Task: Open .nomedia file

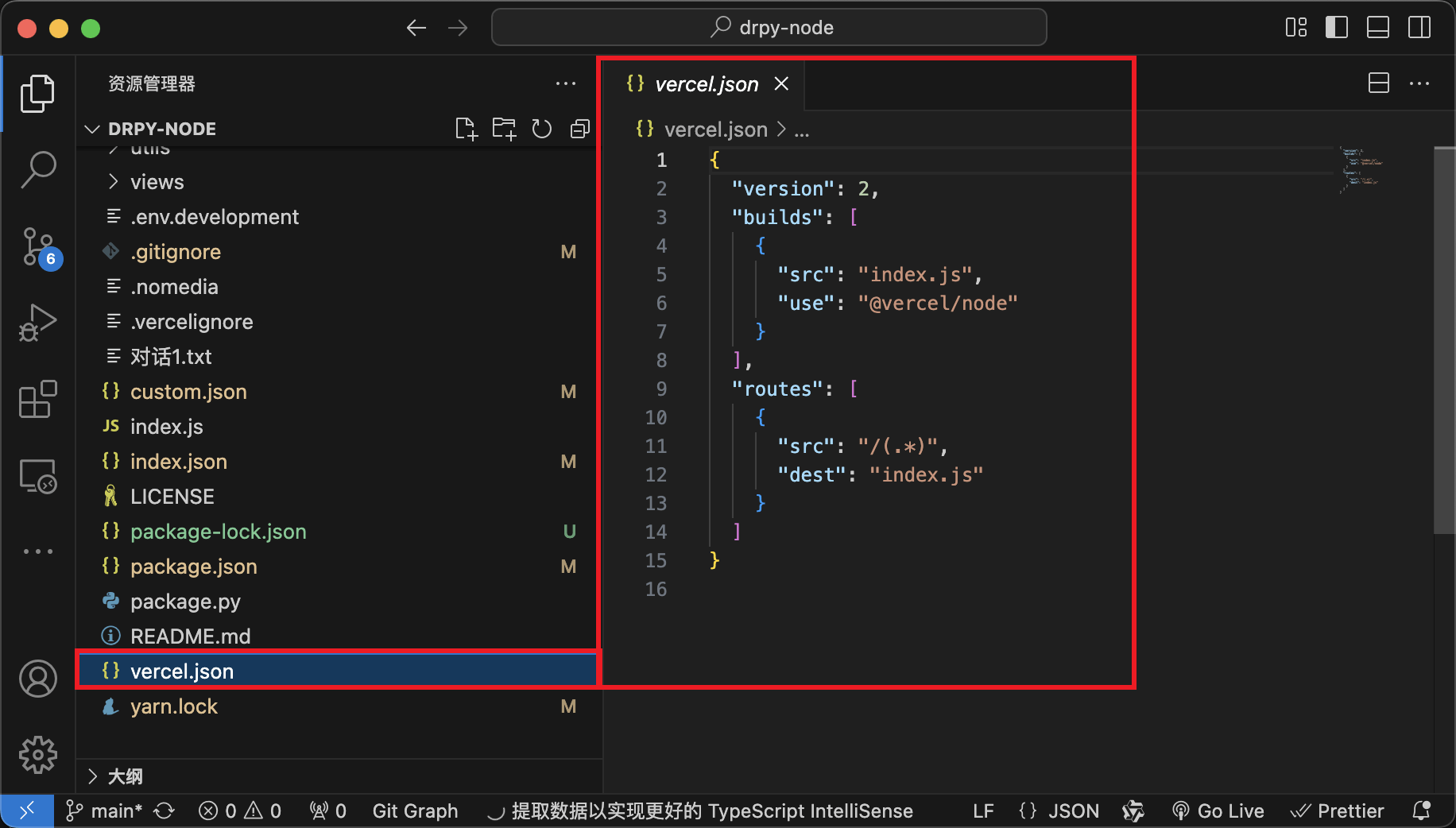Action: coord(339,287)
